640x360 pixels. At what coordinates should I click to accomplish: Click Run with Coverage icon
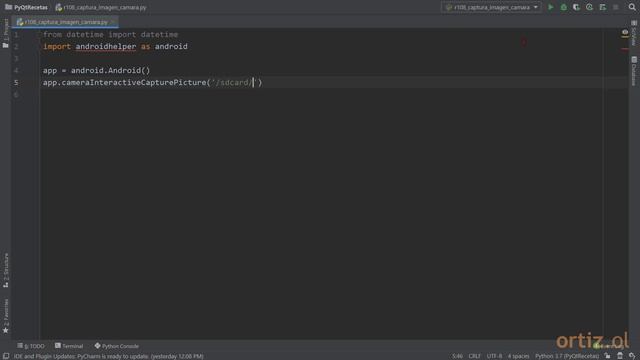(576, 7)
